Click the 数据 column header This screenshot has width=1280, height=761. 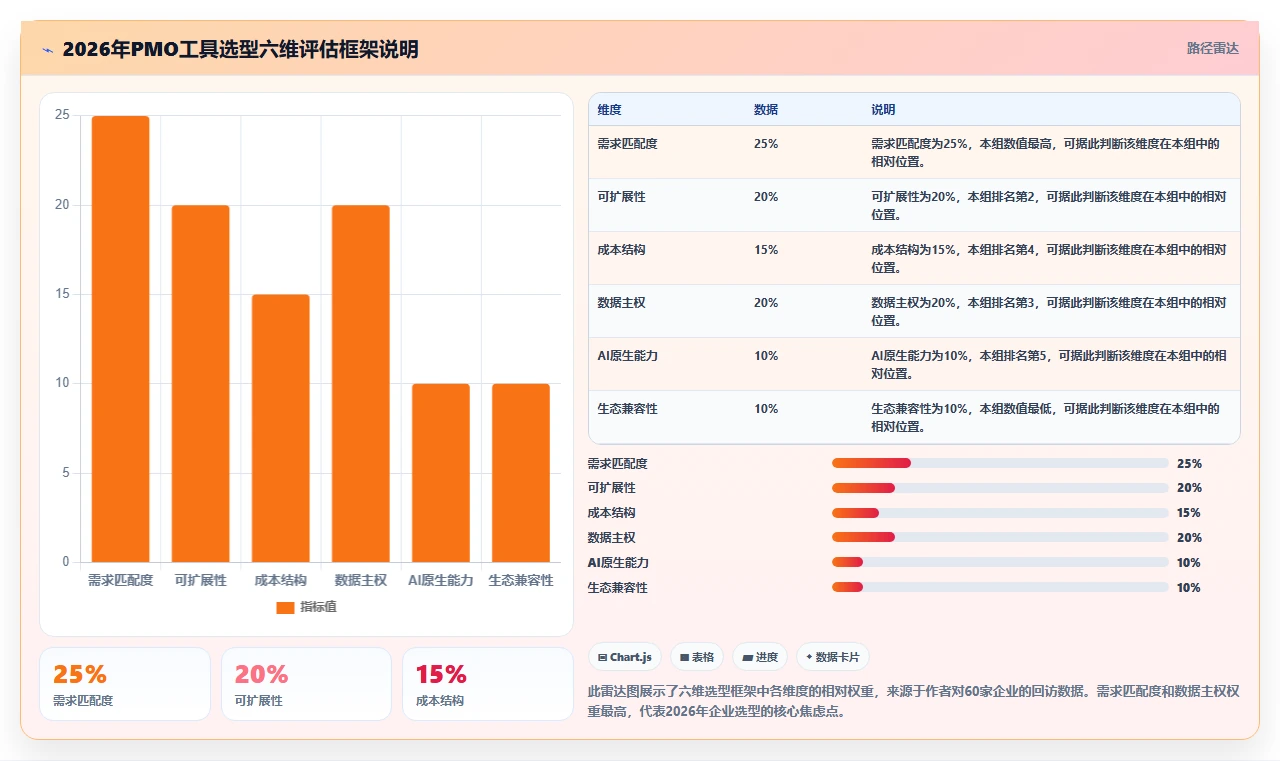click(766, 110)
